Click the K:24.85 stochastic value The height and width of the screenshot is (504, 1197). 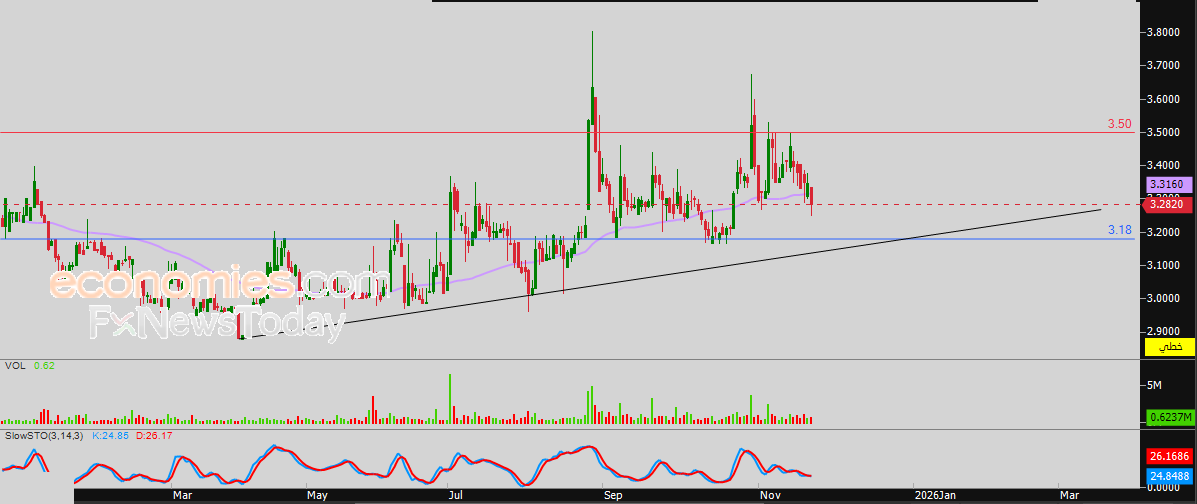point(110,436)
